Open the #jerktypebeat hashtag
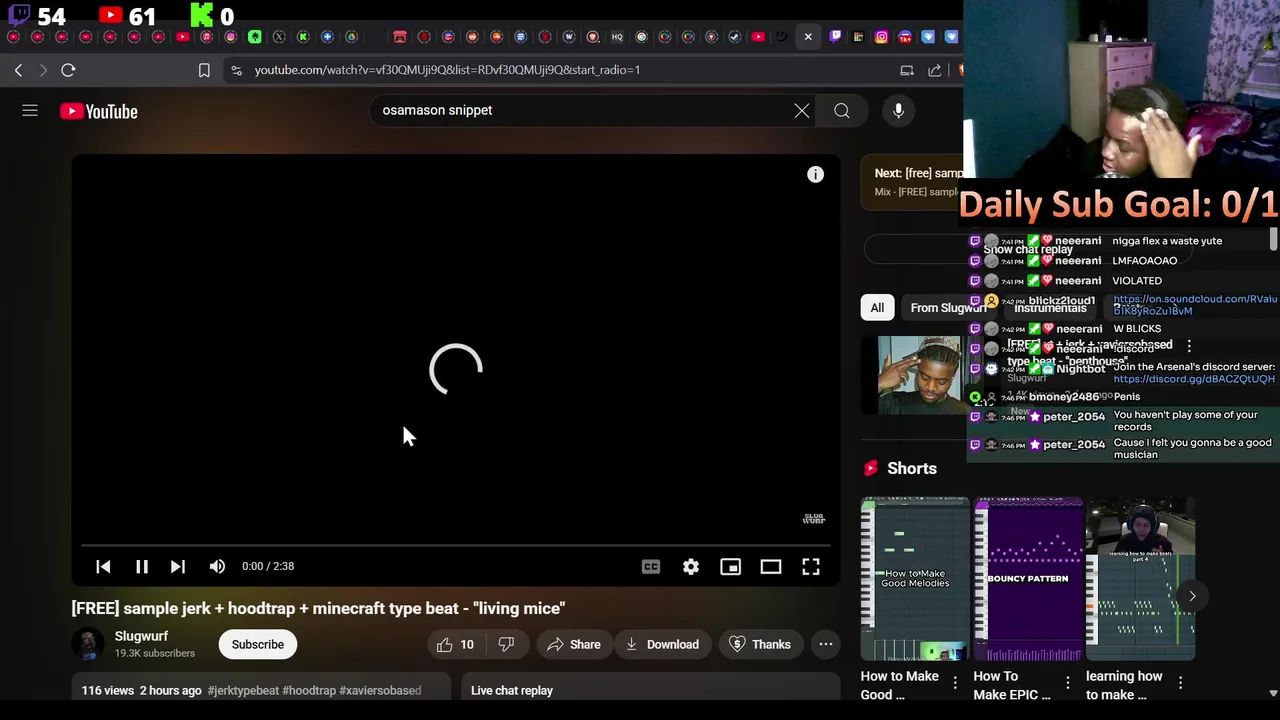This screenshot has width=1280, height=720. pyautogui.click(x=243, y=690)
